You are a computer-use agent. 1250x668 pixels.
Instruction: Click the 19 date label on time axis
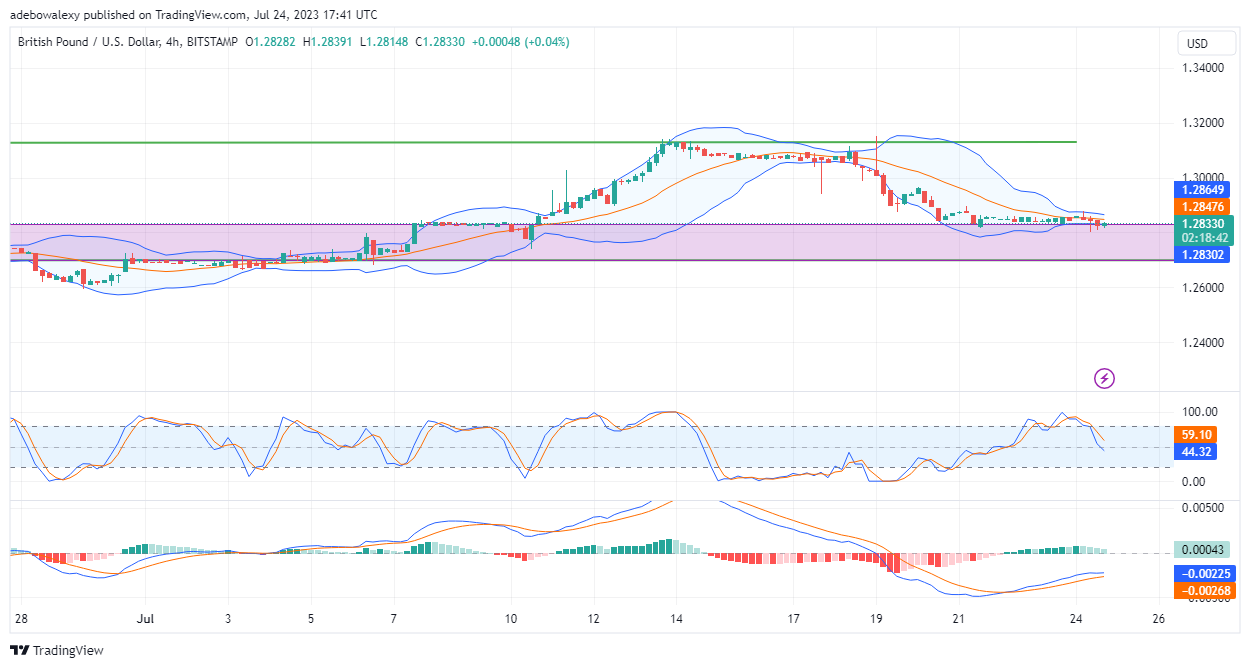tap(876, 619)
